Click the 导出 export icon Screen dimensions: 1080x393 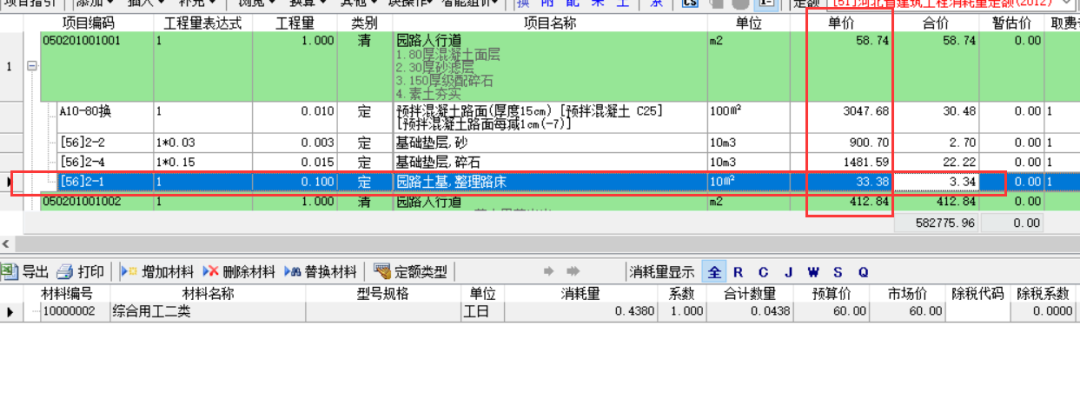10,271
